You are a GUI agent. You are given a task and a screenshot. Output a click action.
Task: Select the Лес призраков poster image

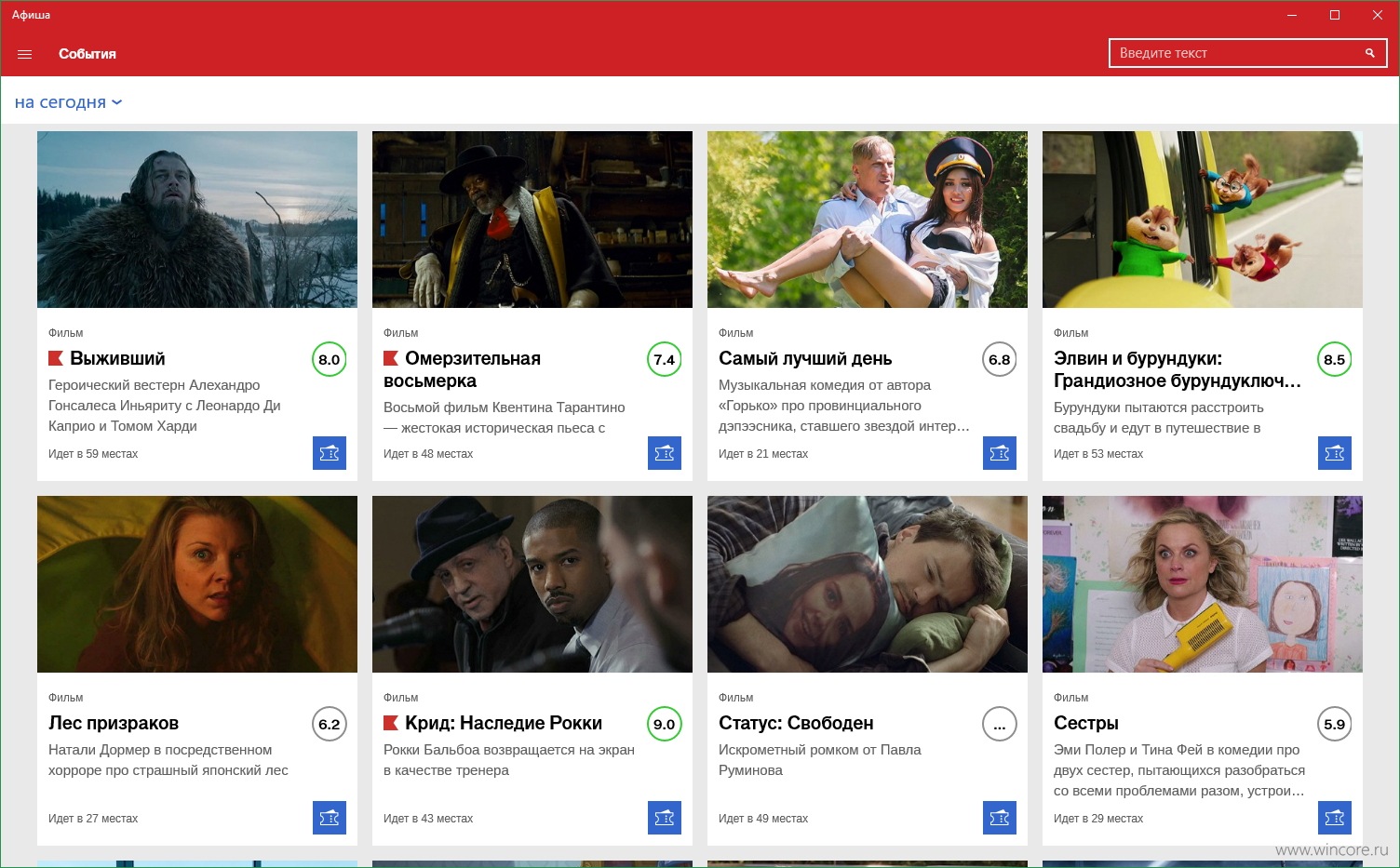197,584
